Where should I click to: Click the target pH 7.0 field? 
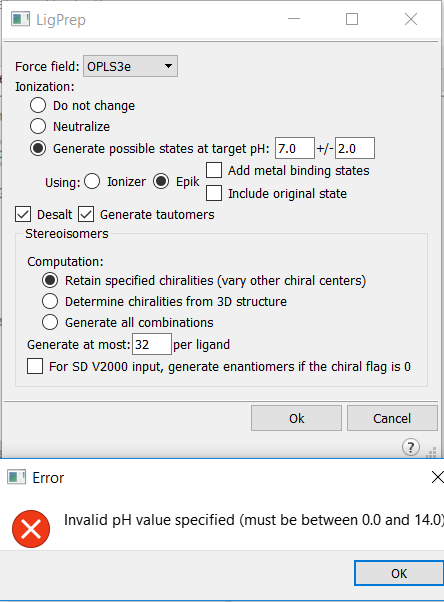pos(295,148)
